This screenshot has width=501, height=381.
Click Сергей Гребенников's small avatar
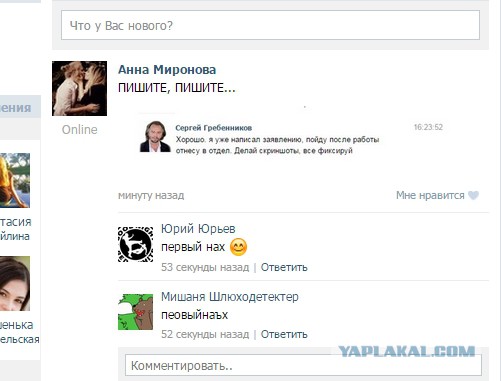pos(155,137)
